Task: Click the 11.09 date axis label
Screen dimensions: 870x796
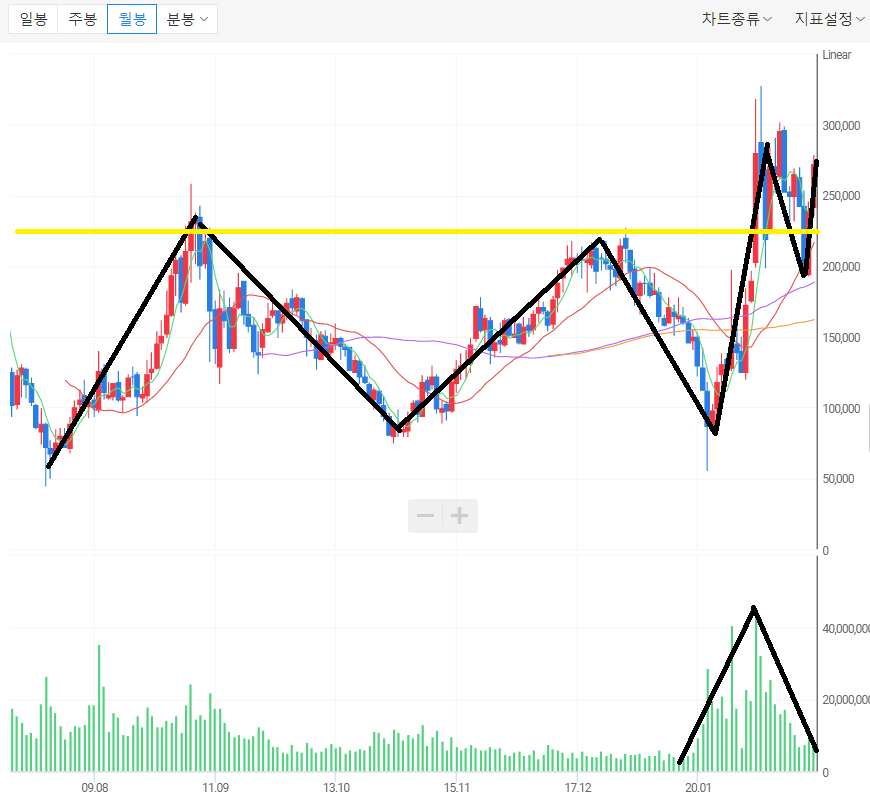Action: tap(215, 788)
